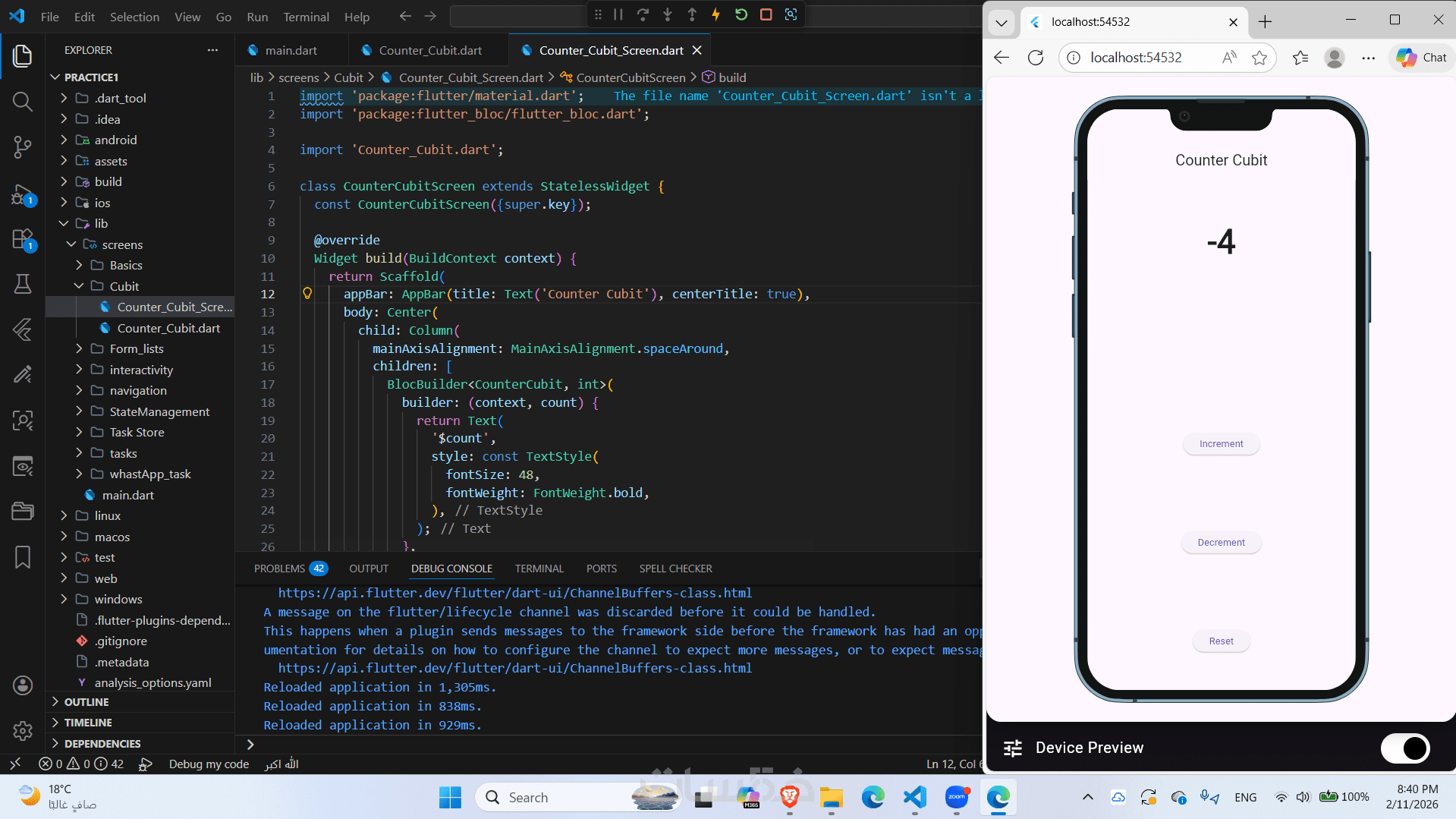Viewport: 1456px width, 819px height.
Task: Go forward using the VS Code navigation arrow
Action: pyautogui.click(x=430, y=16)
